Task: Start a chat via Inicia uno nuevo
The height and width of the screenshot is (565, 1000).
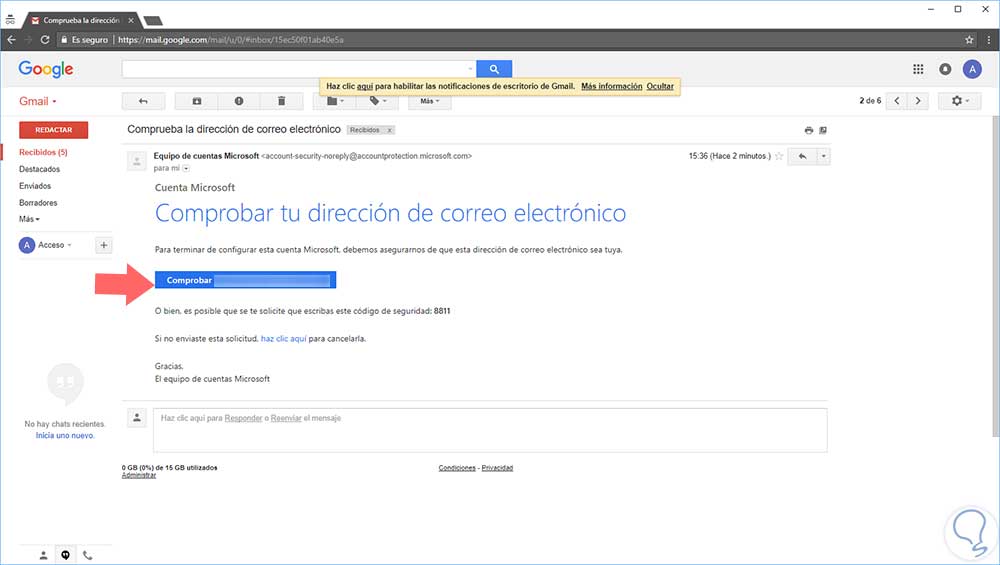Action: (x=65, y=436)
